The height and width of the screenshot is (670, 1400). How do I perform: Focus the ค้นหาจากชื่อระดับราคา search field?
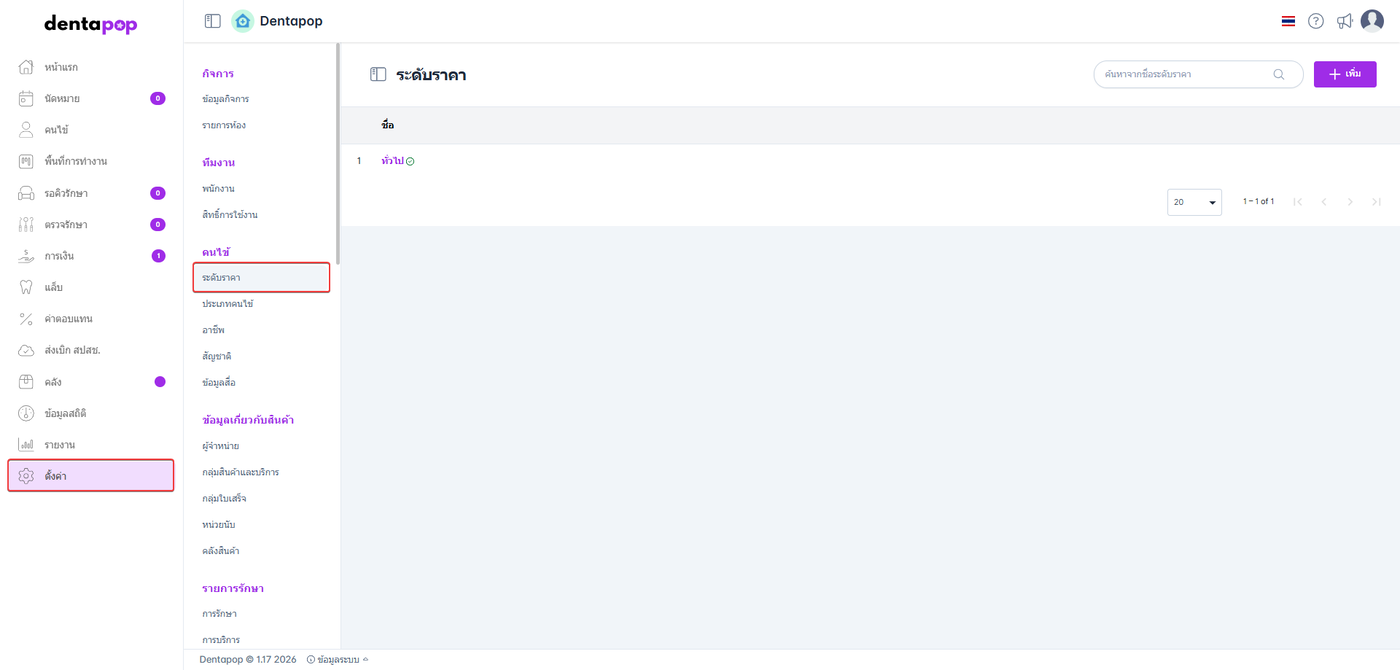point(1198,74)
